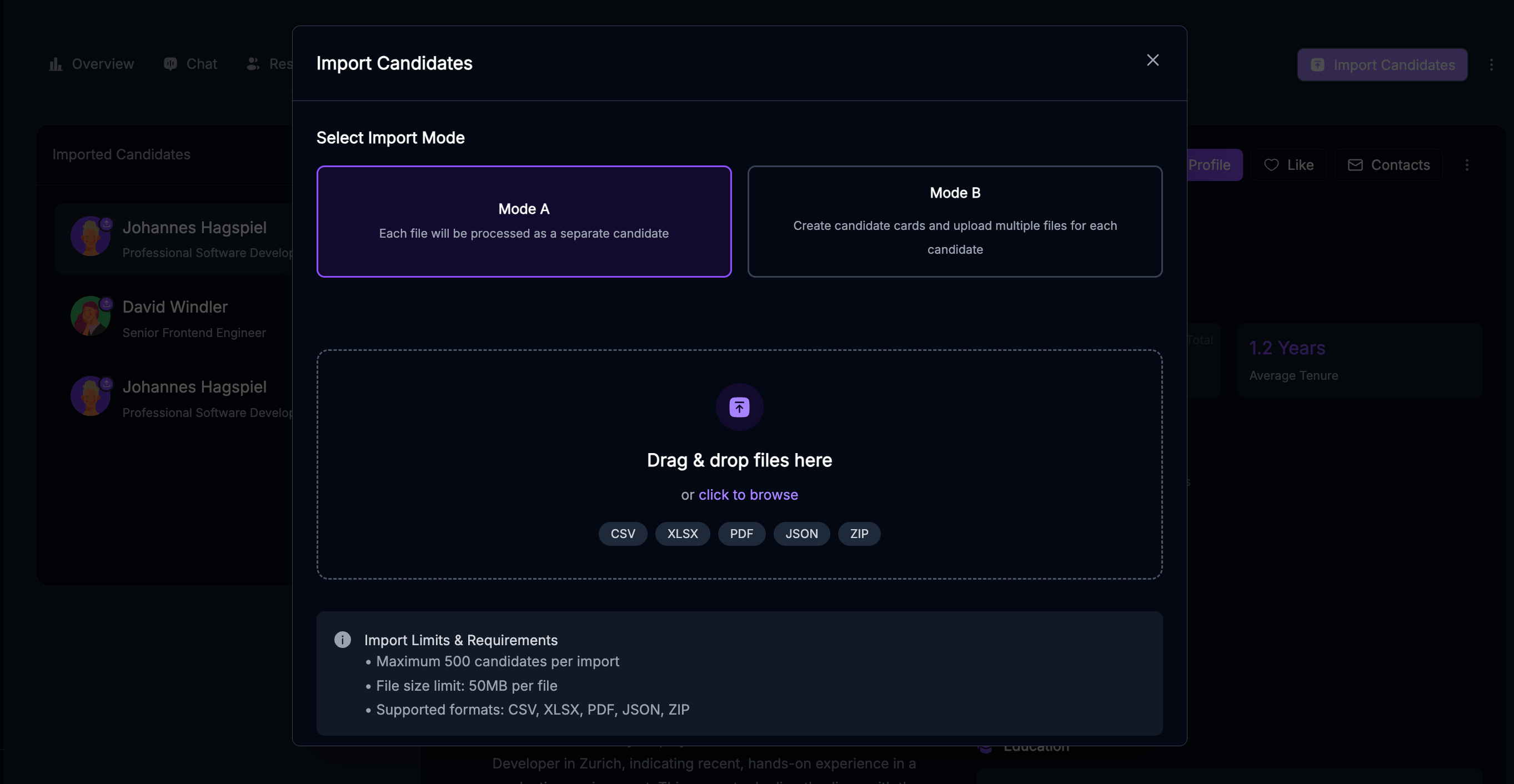Open candidate profile three-dot menu
This screenshot has height=784, width=1514.
click(1466, 165)
